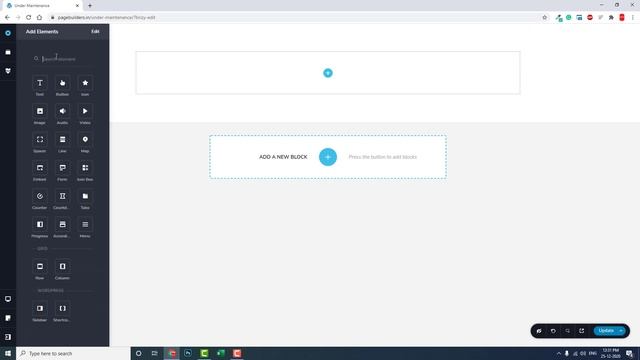This screenshot has height=360, width=640.
Task: Select the Video element icon
Action: pos(85,111)
